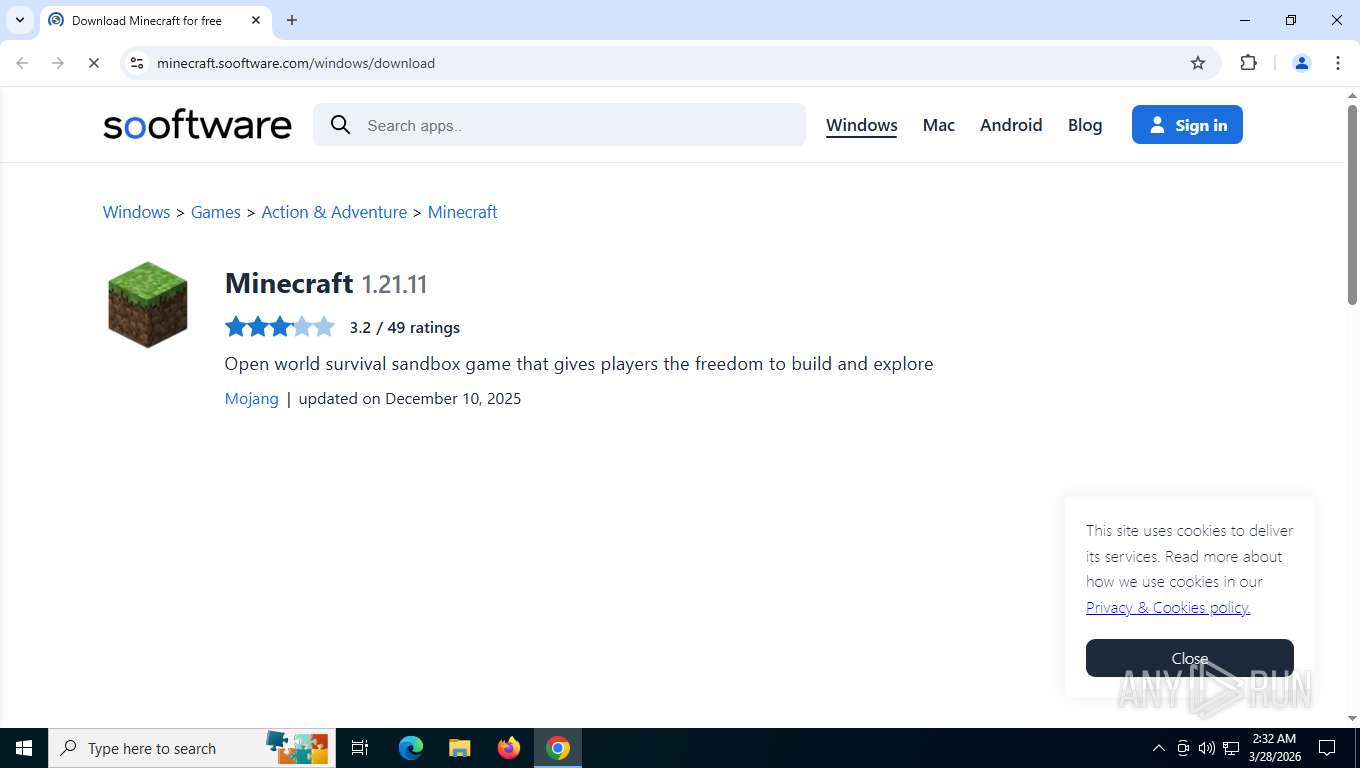Screen dimensions: 1360x768
Task: Close the Download Minecraft for free tab
Action: pyautogui.click(x=256, y=20)
